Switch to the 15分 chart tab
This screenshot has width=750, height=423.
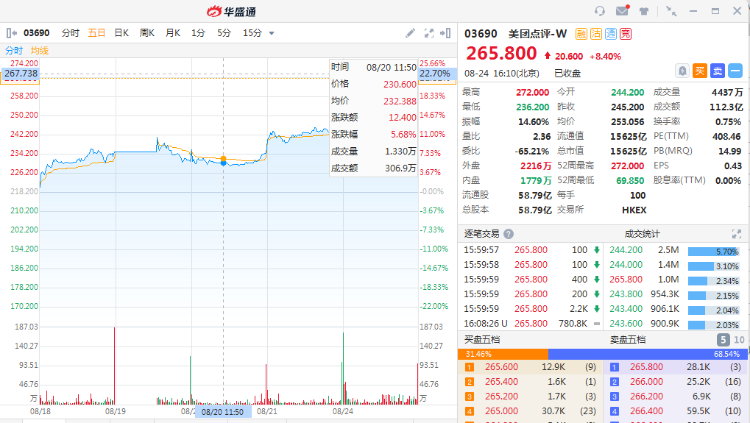click(x=252, y=33)
